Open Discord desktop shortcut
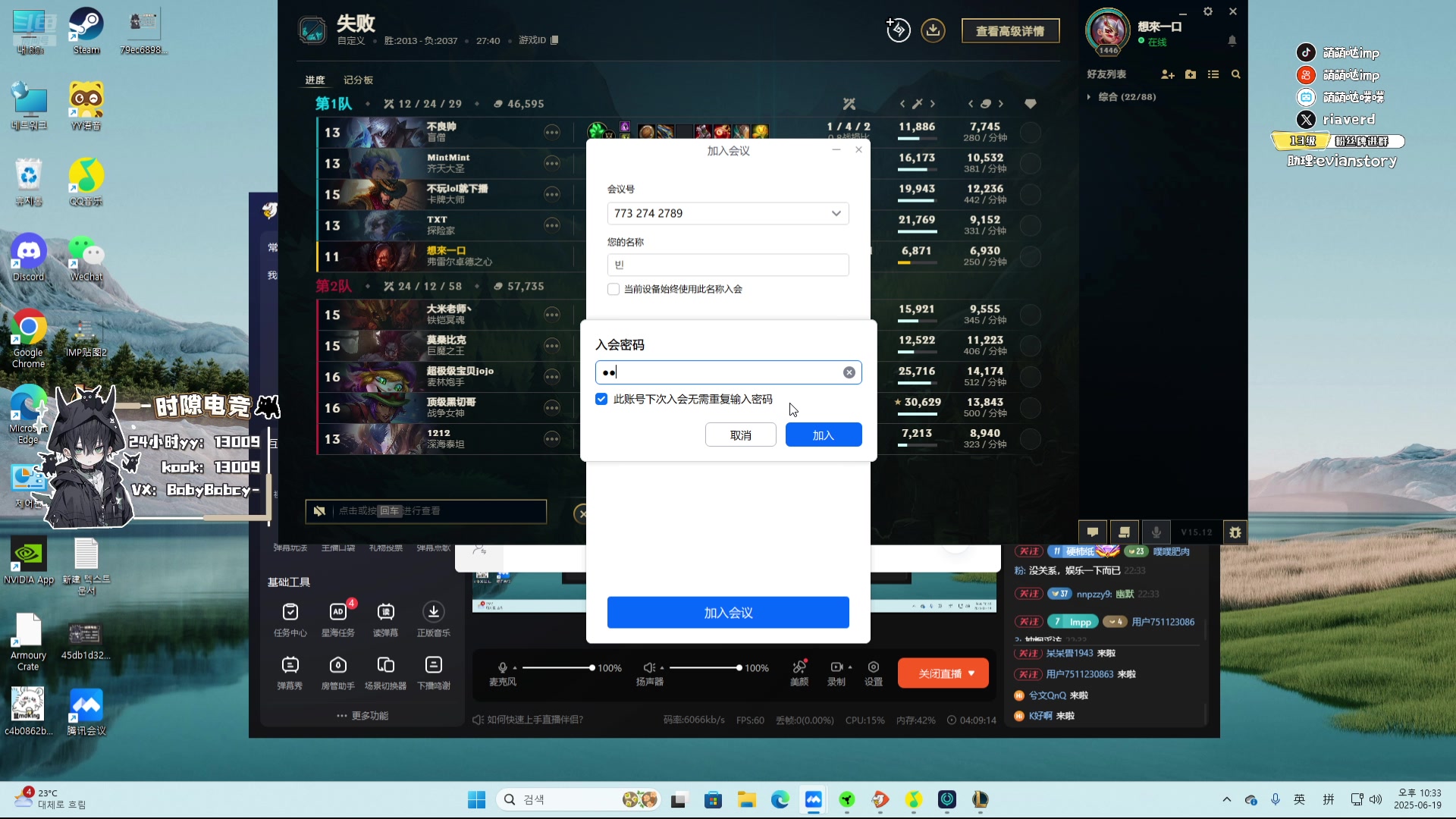This screenshot has height=819, width=1456. (29, 258)
